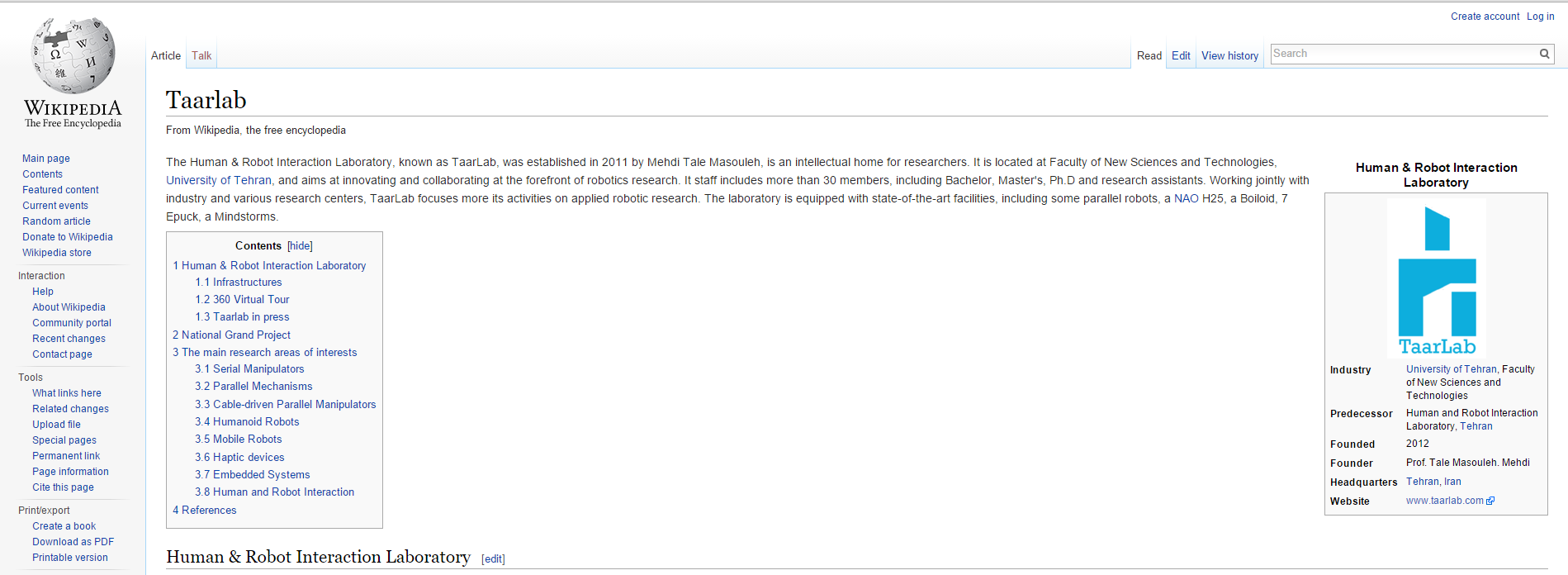
Task: Click the search magnifier icon
Action: click(1544, 54)
